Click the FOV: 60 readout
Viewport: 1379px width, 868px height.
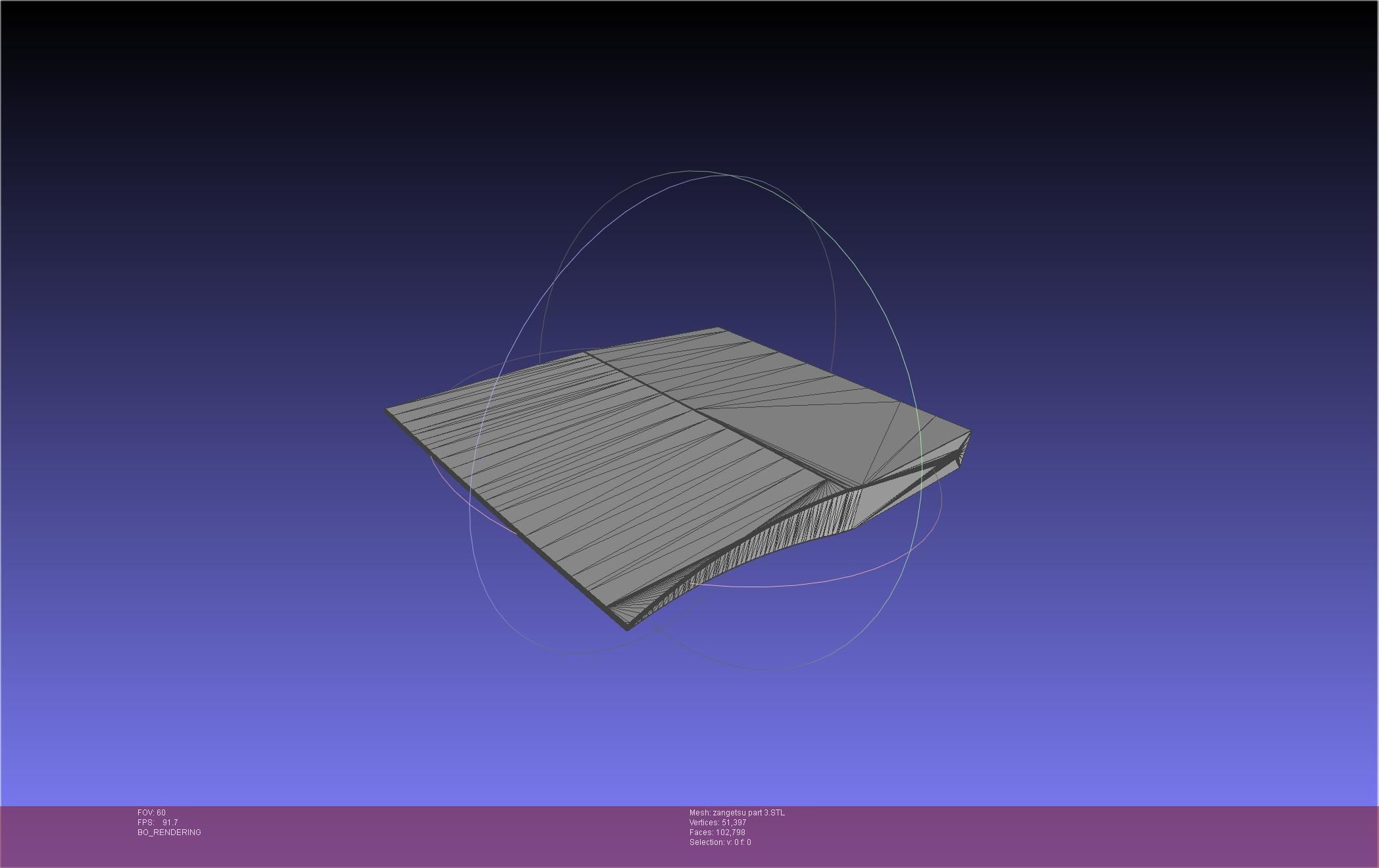151,813
